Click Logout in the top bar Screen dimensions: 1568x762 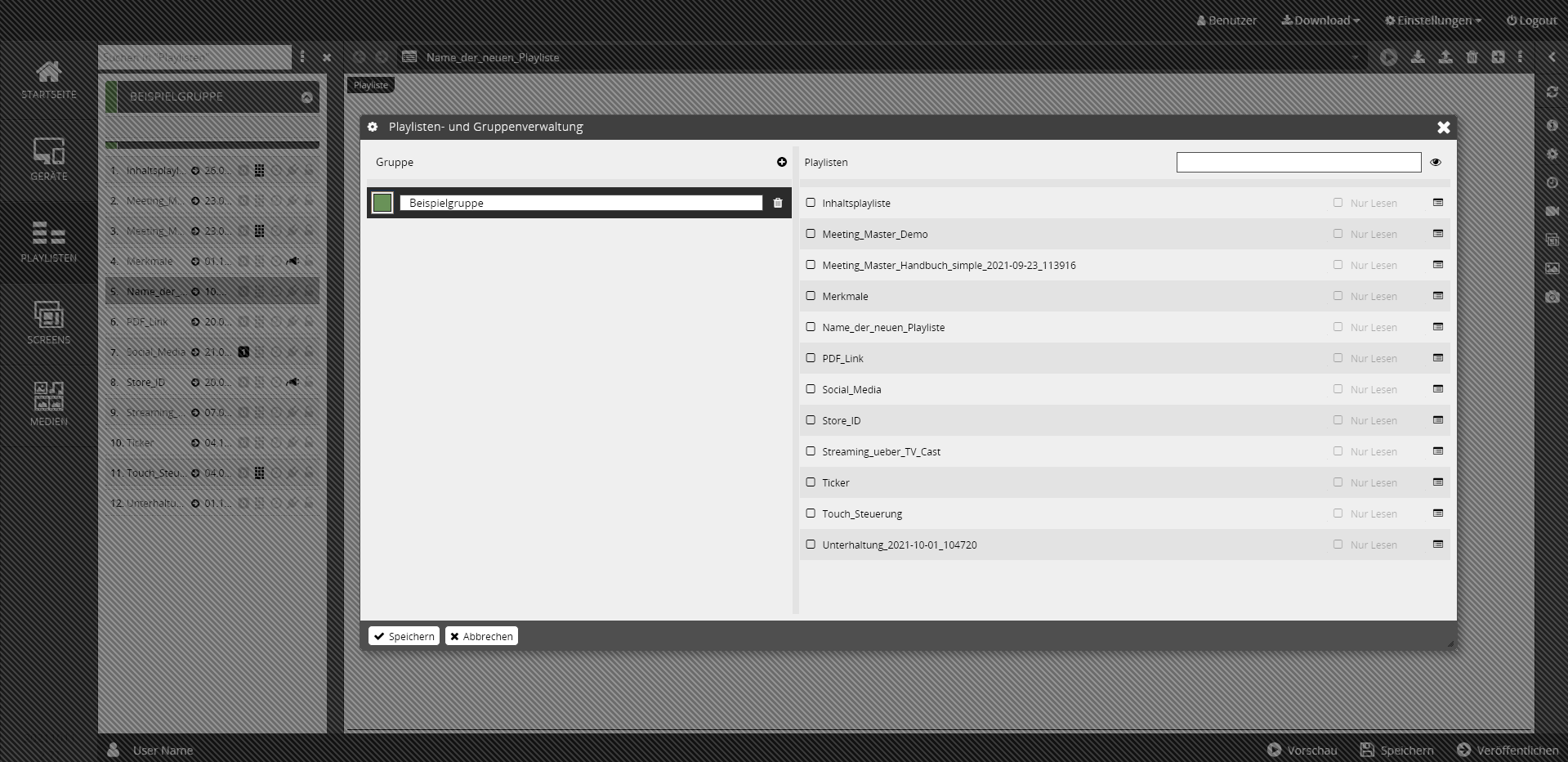point(1531,20)
